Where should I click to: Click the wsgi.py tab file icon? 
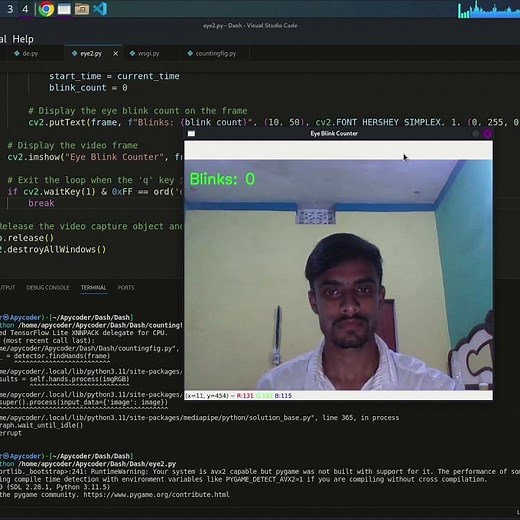[x=132, y=53]
